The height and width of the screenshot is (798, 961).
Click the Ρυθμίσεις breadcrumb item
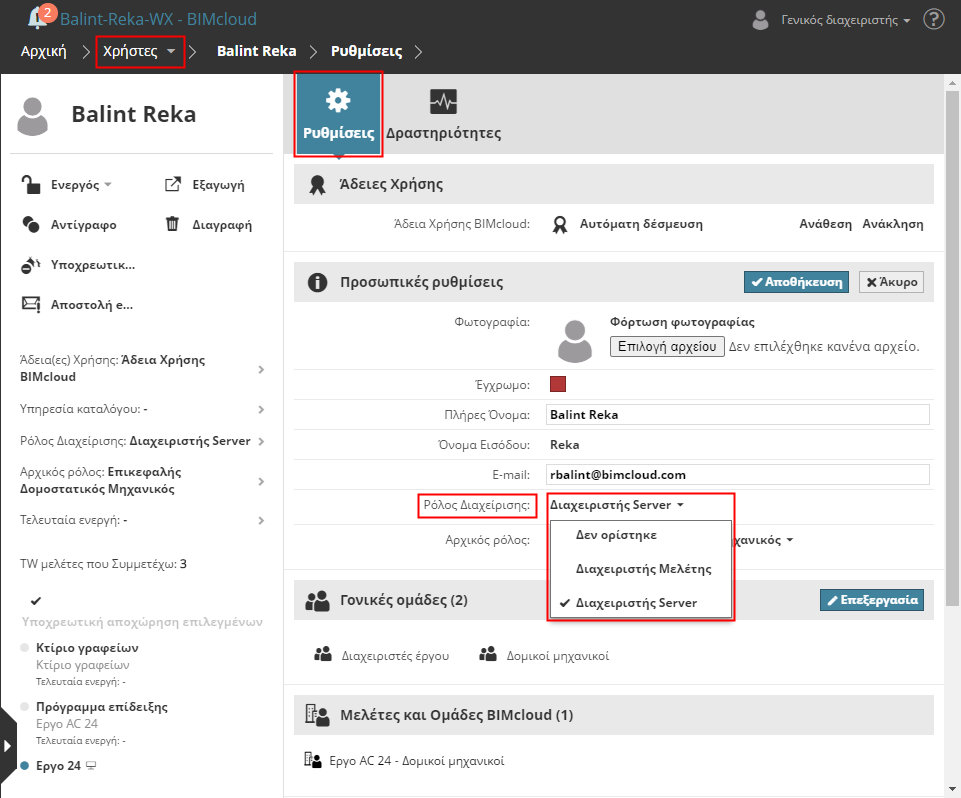367,51
